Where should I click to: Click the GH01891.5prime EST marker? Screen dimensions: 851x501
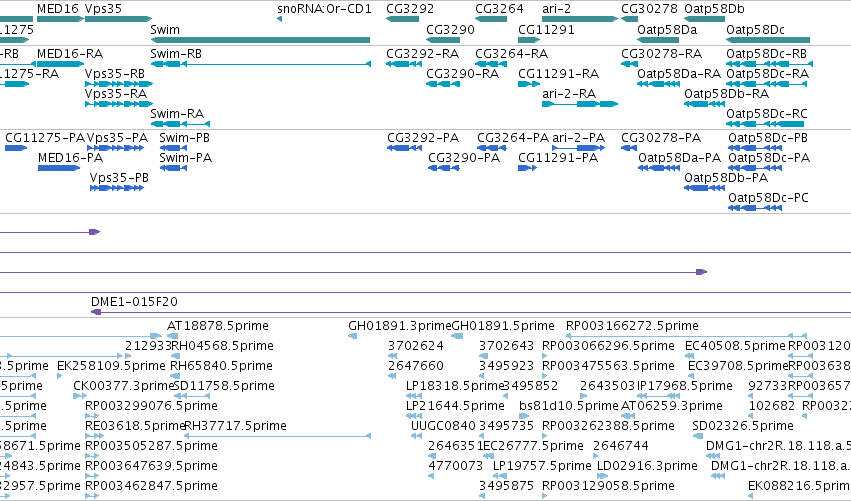[457, 336]
